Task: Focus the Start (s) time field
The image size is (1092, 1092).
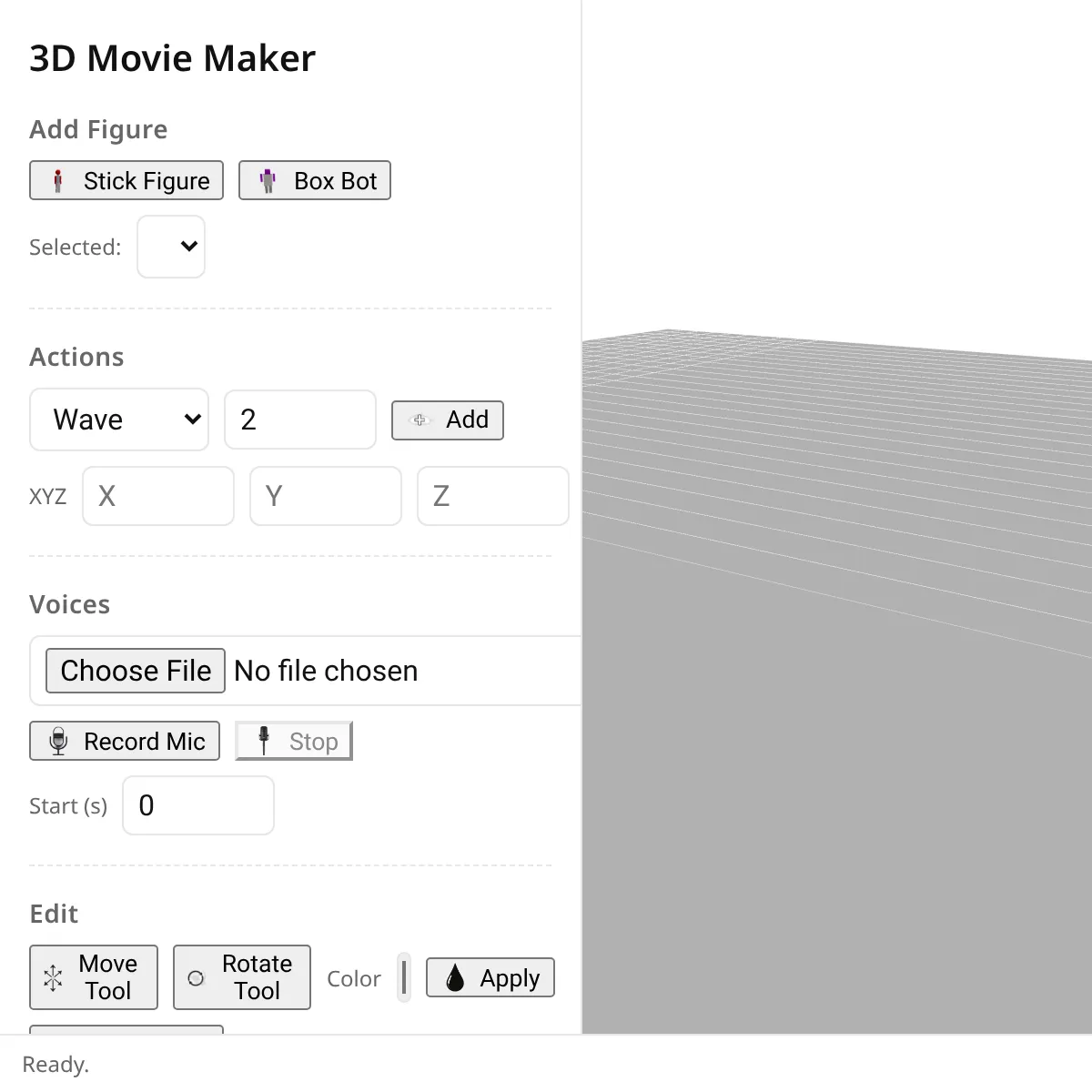Action: click(198, 805)
